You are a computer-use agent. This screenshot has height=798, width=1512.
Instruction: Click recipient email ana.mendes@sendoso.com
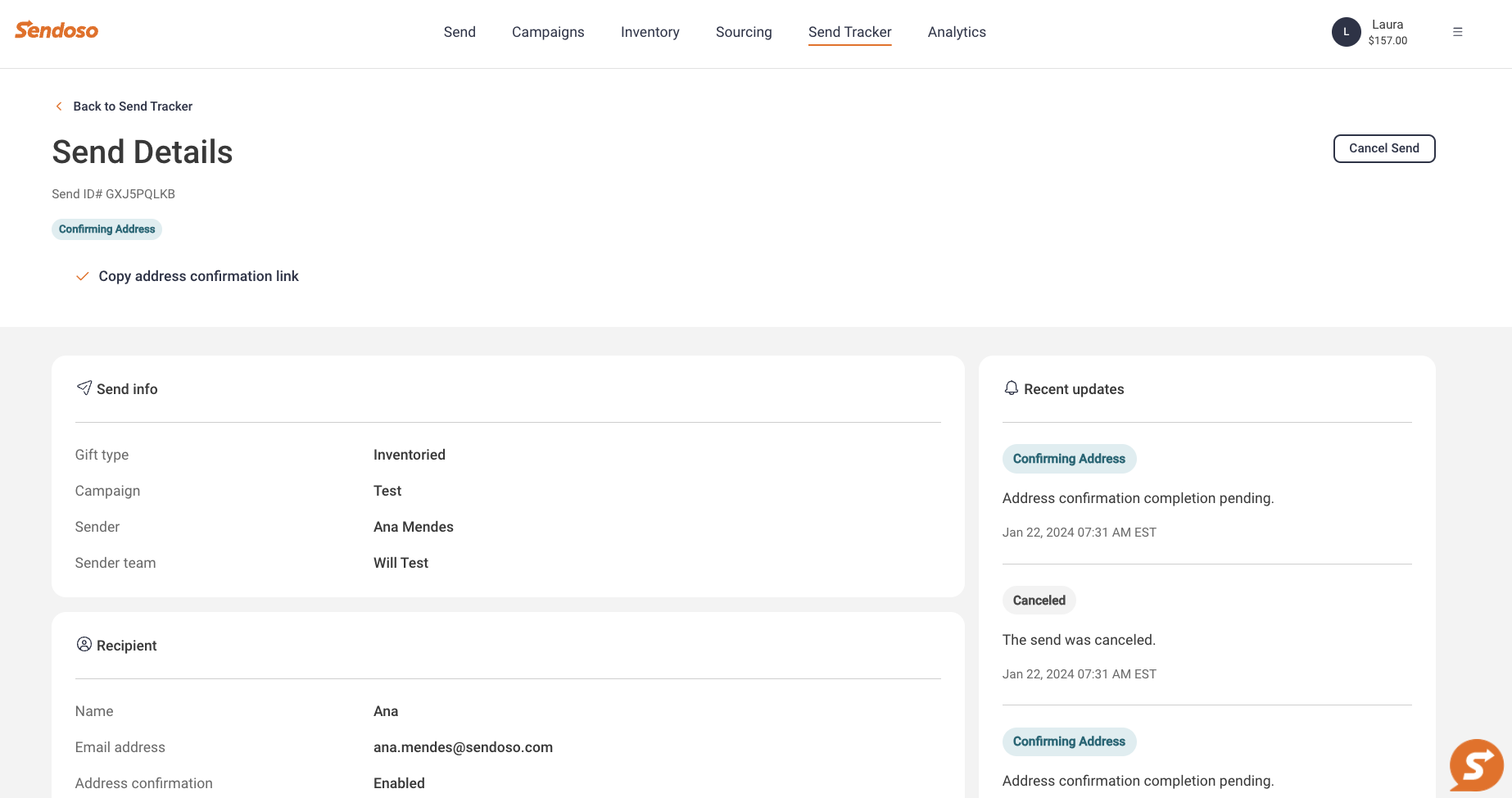click(x=463, y=747)
